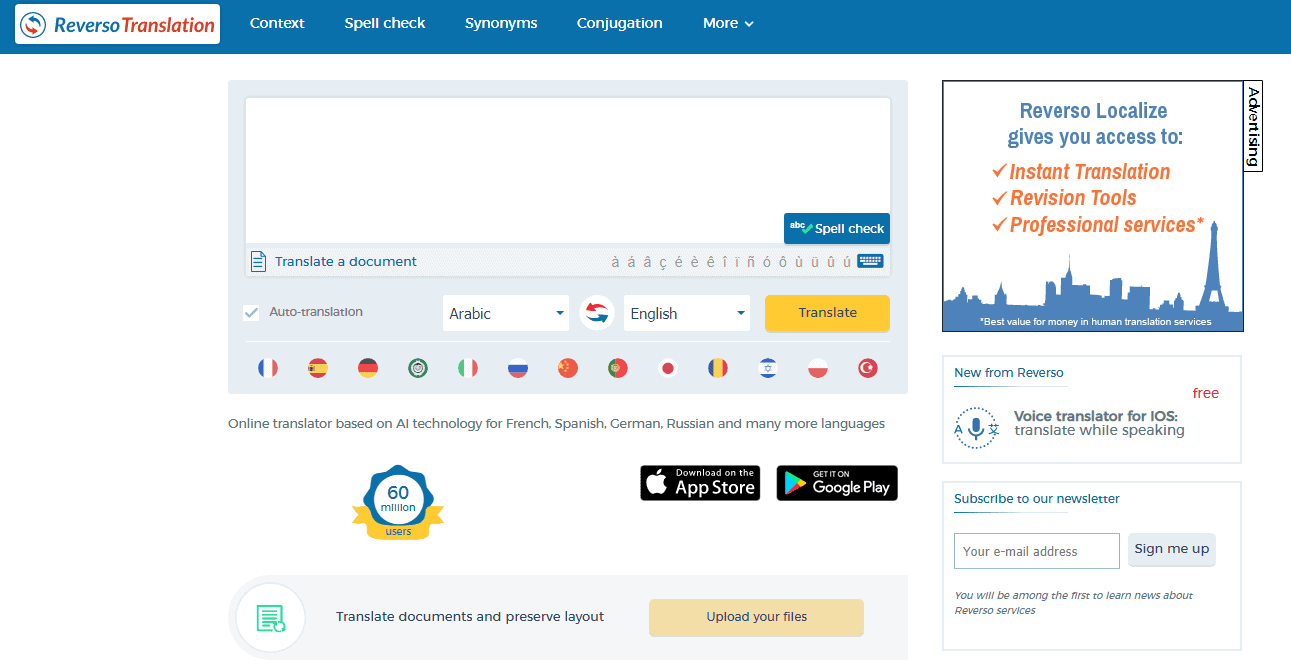Focus the e-mail address newsletter field
The height and width of the screenshot is (668, 1291).
tap(1036, 551)
